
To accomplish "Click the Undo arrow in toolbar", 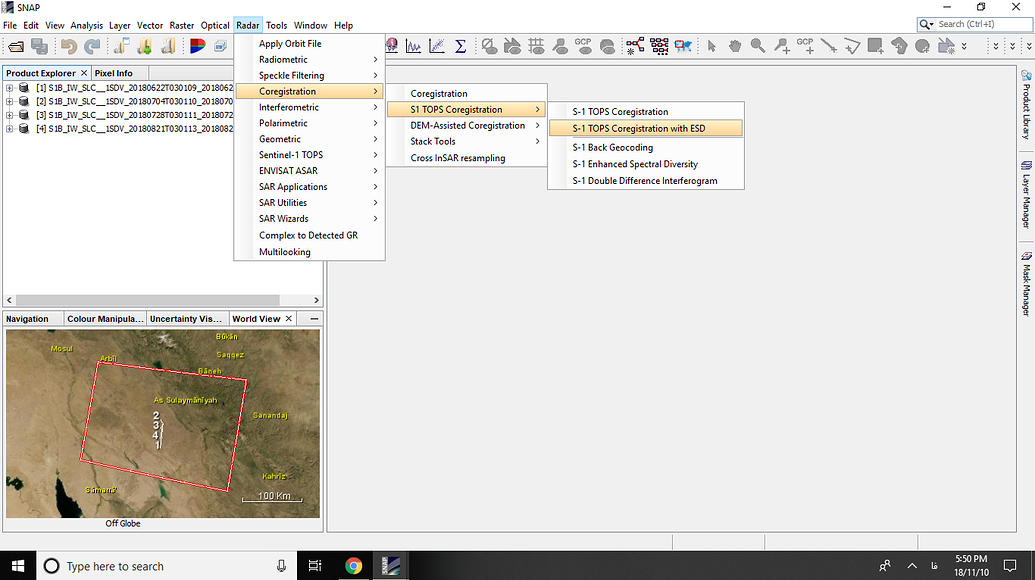I will tap(68, 46).
